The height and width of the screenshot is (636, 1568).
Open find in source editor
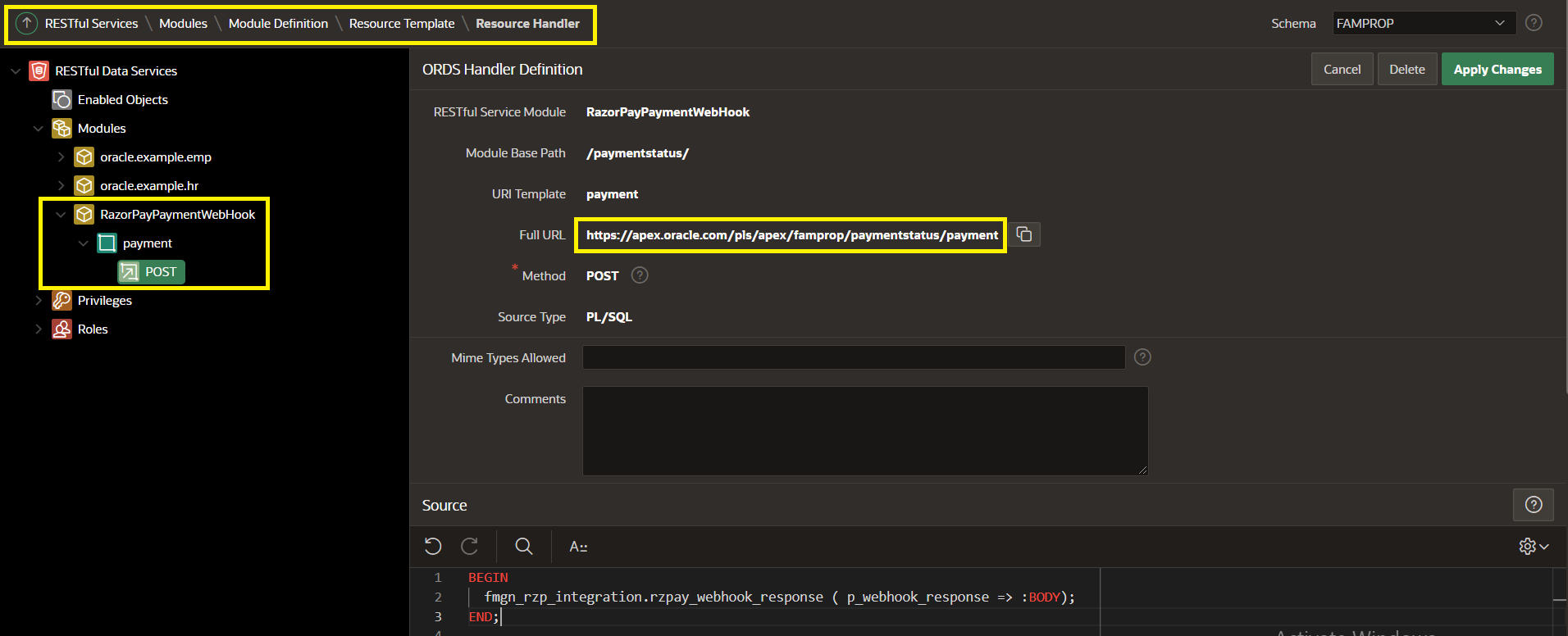pyautogui.click(x=524, y=546)
